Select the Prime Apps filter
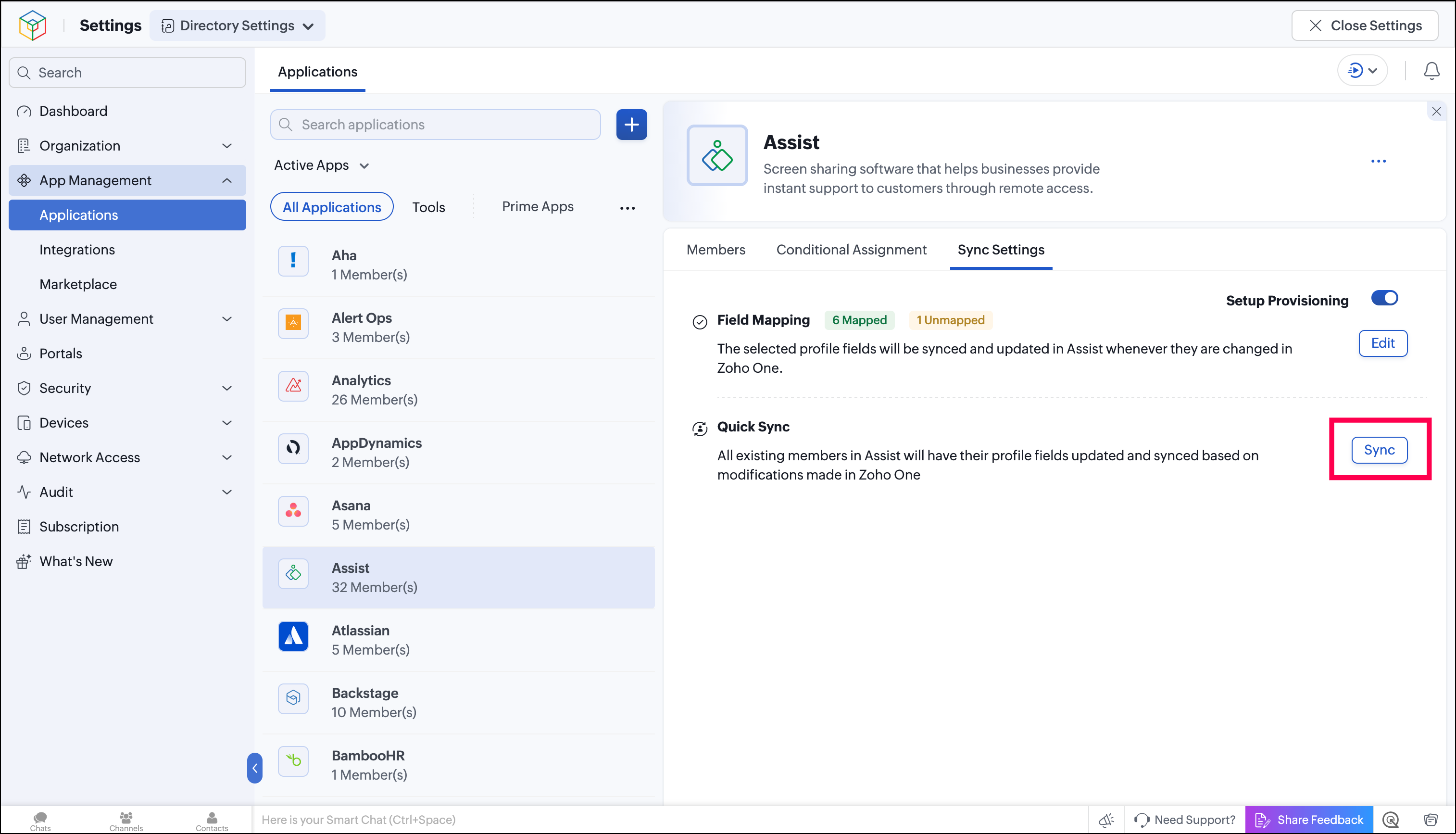 click(538, 206)
